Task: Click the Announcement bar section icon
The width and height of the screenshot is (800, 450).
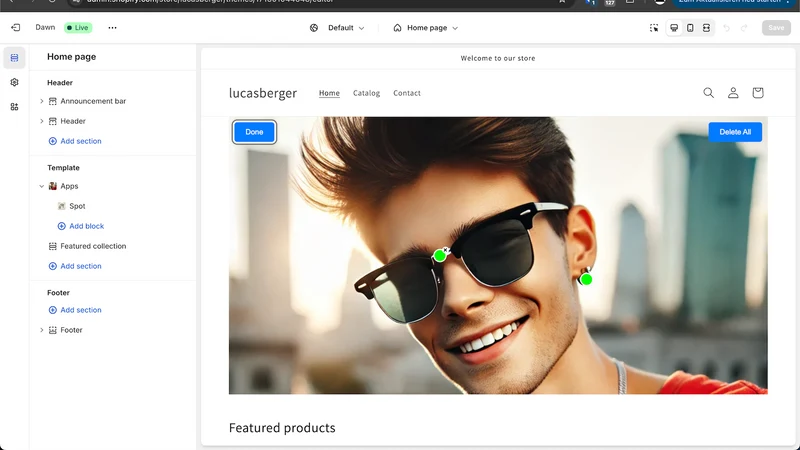Action: (x=53, y=101)
